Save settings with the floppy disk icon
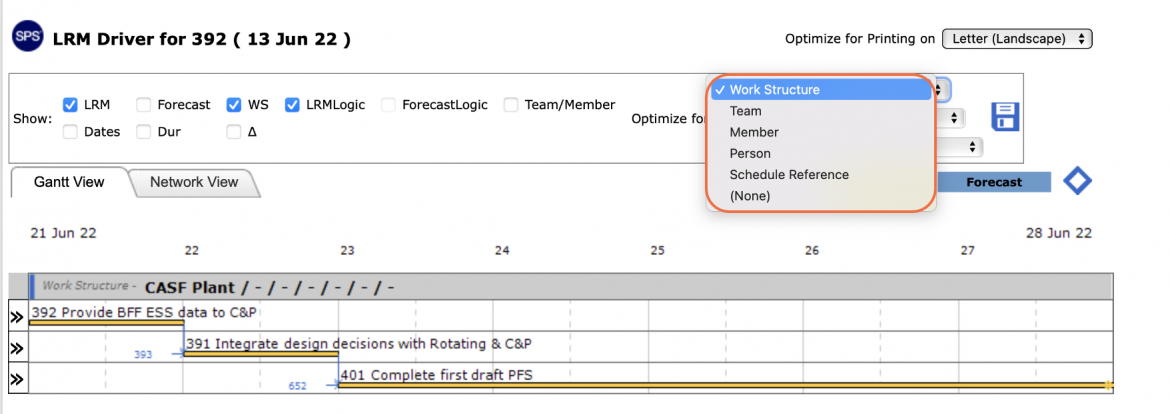1170x414 pixels. tap(1004, 118)
